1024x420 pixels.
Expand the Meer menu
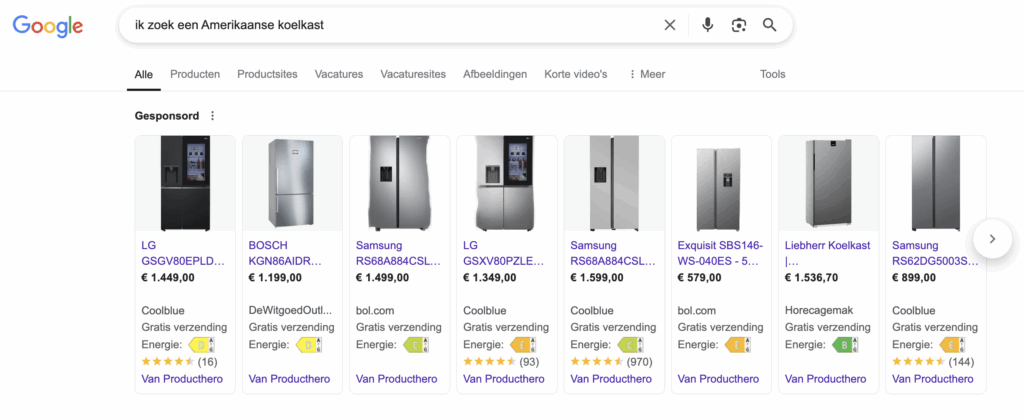click(647, 74)
